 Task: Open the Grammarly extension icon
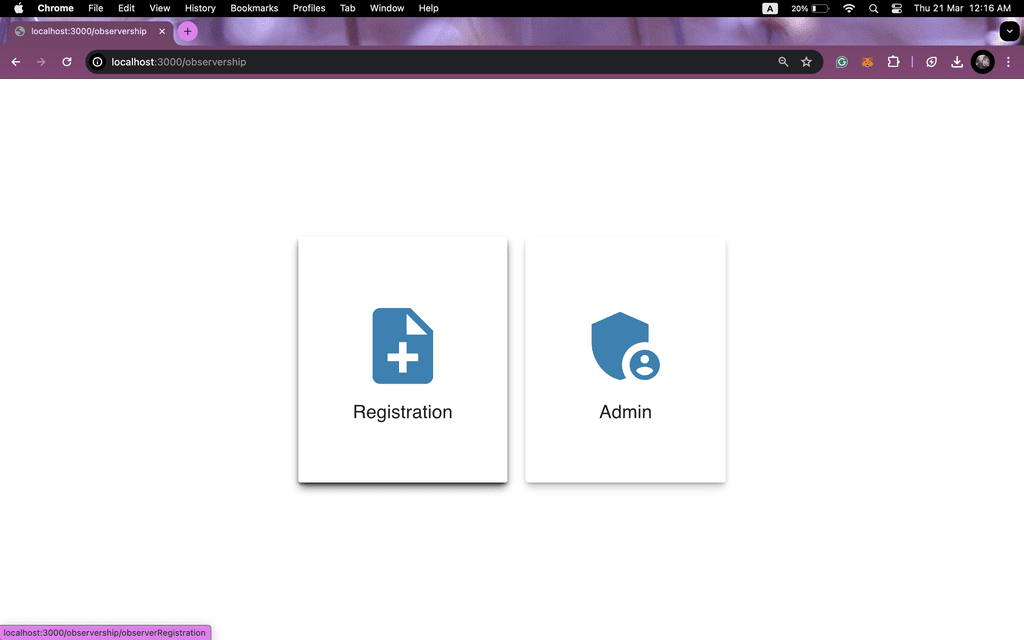tap(842, 62)
